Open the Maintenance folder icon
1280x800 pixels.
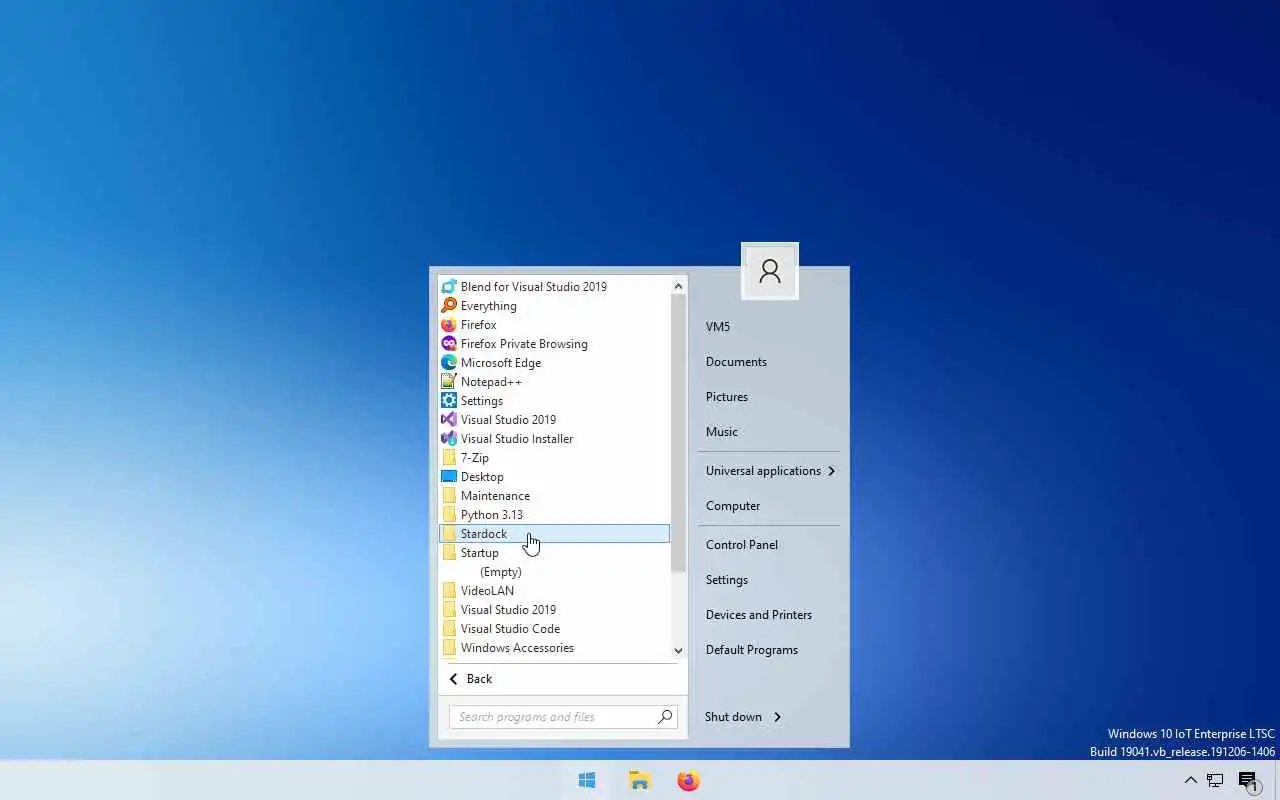[x=449, y=496]
